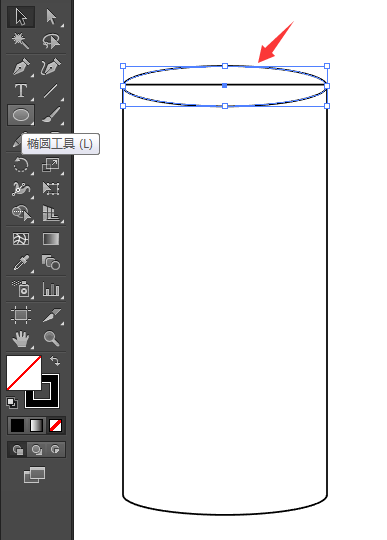The image size is (387, 540).
Task: Select the Artboard tool
Action: point(21,315)
